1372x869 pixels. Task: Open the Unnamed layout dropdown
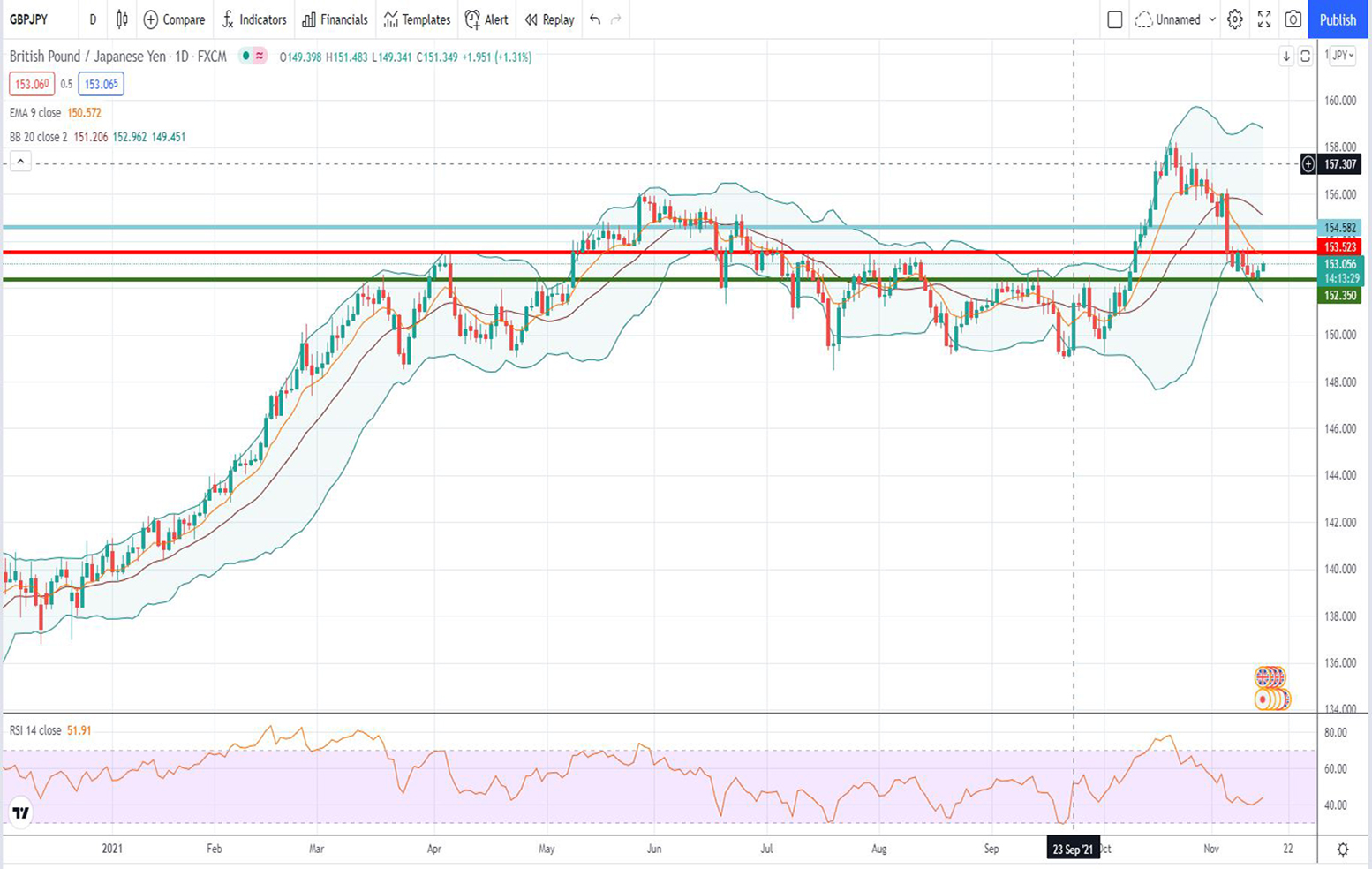click(1176, 19)
